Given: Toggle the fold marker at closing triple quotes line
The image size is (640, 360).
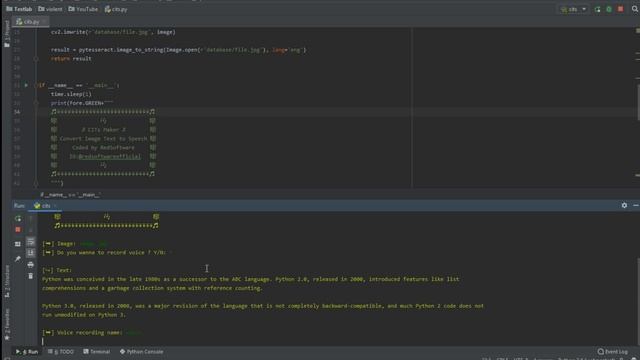Looking at the screenshot, I should (x=36, y=183).
